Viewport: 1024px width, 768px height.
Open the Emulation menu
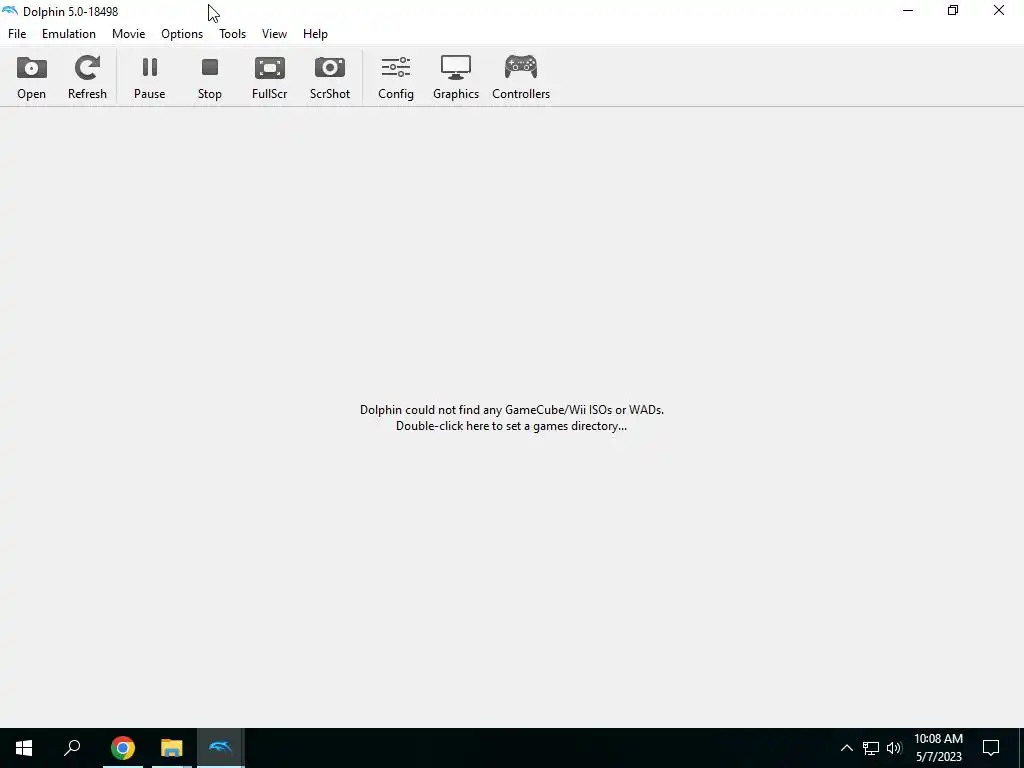click(69, 34)
